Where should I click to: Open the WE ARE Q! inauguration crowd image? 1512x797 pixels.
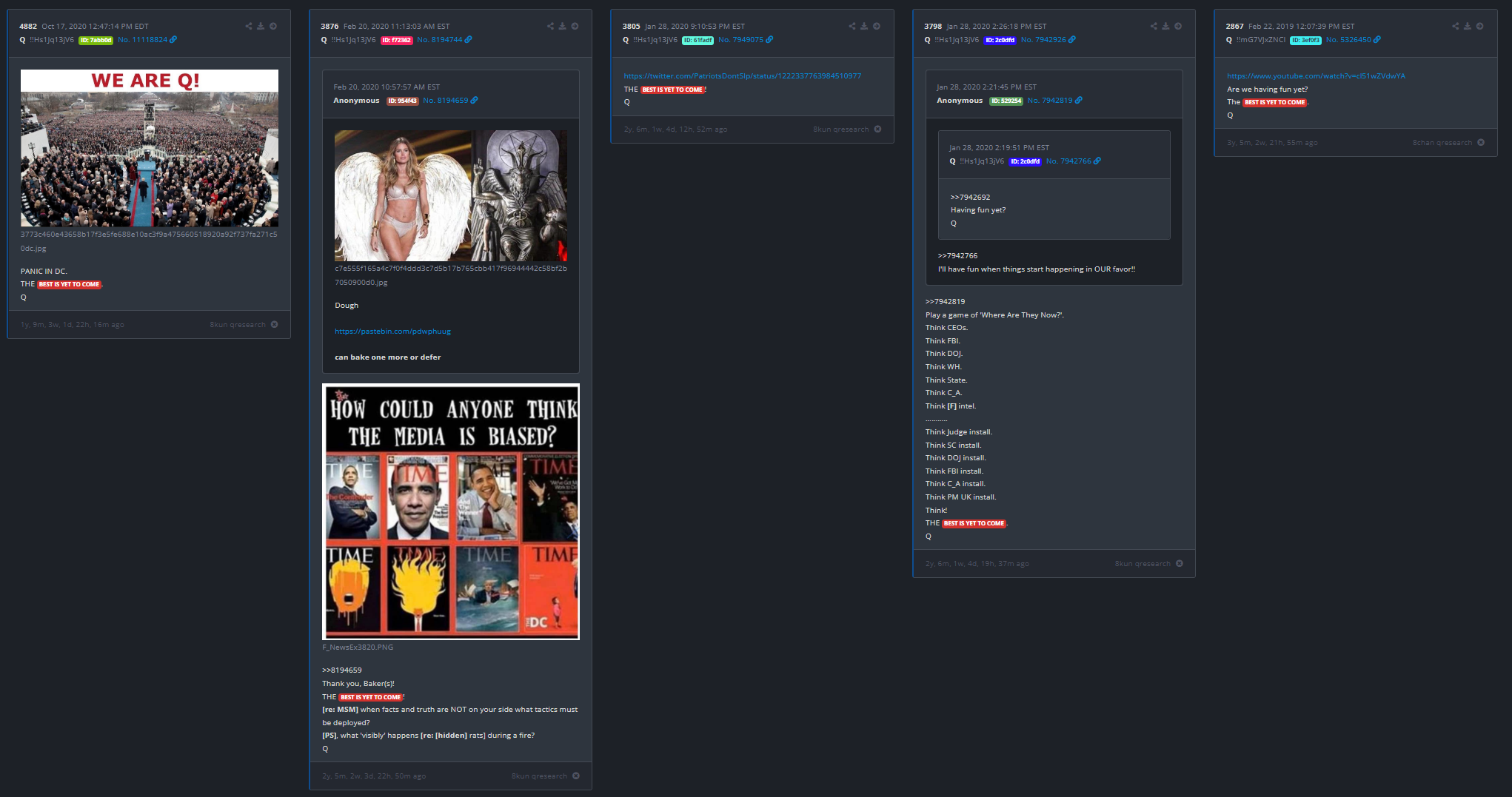pos(150,148)
